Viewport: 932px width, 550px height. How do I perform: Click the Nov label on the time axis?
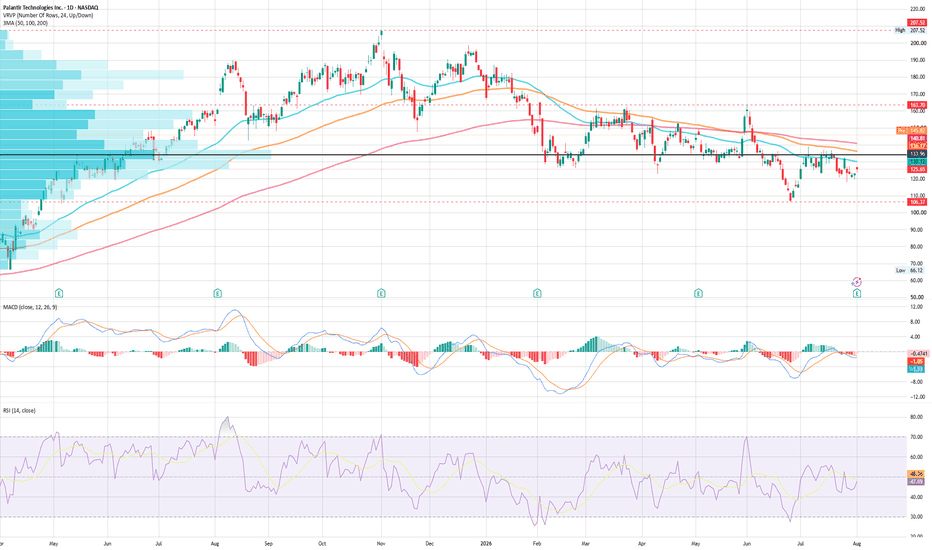pos(380,543)
